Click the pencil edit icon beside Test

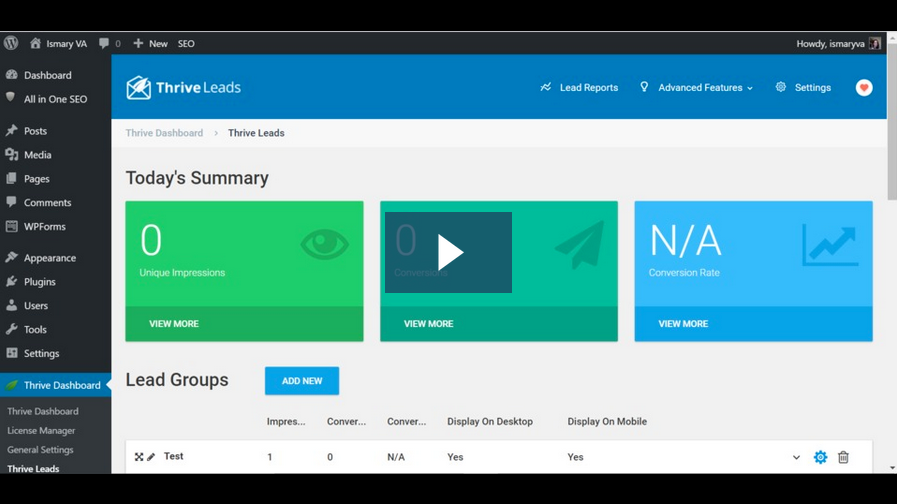click(x=151, y=457)
